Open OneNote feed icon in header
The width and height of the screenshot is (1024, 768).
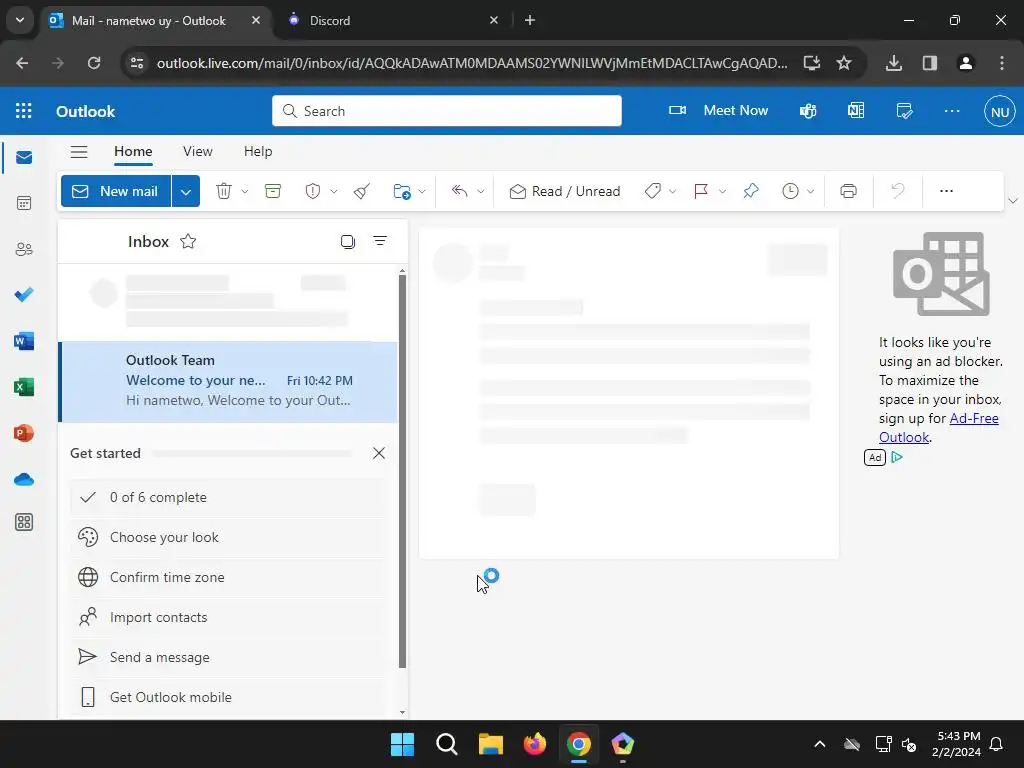856,111
